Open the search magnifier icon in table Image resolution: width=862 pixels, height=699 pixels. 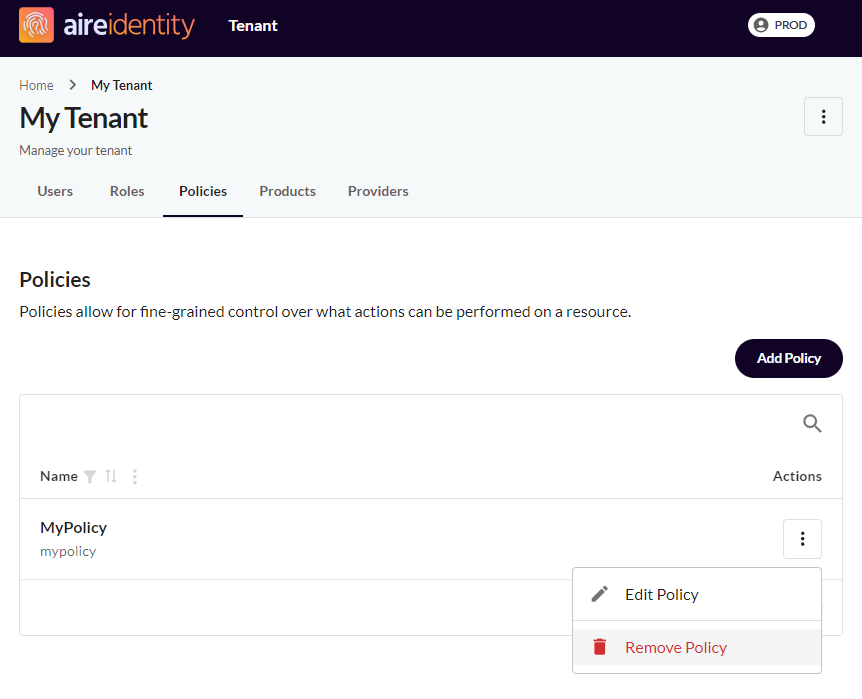(x=812, y=423)
